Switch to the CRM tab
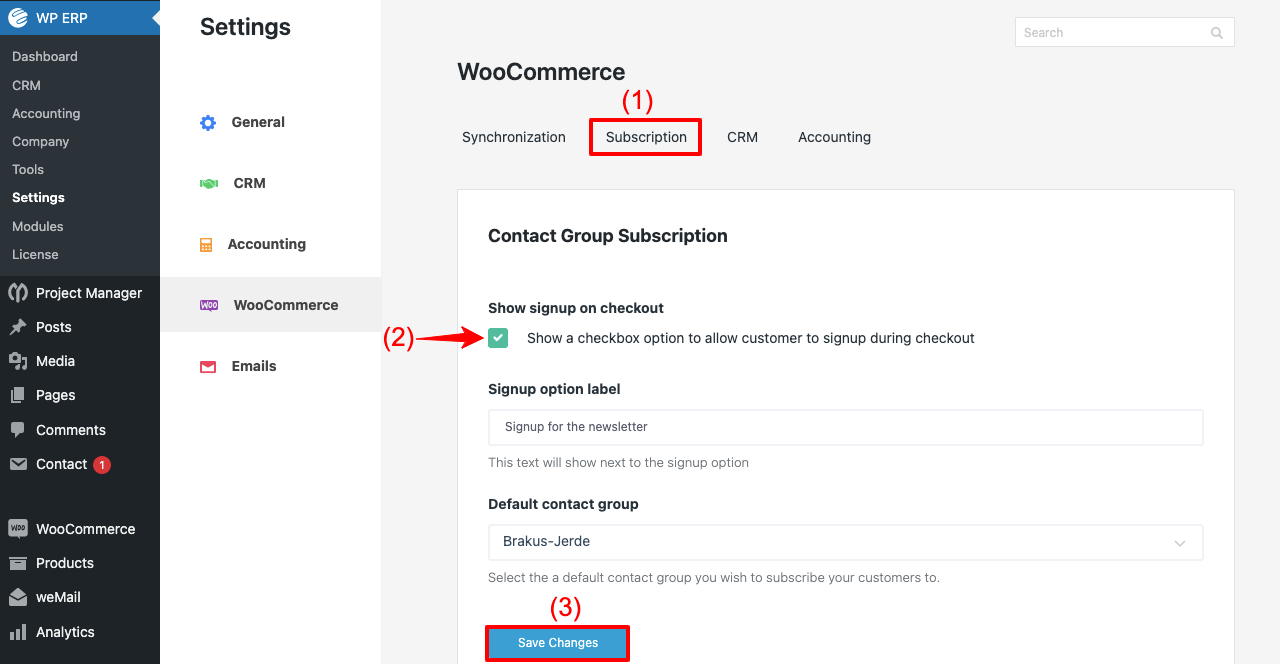Viewport: 1280px width, 664px height. tap(742, 136)
